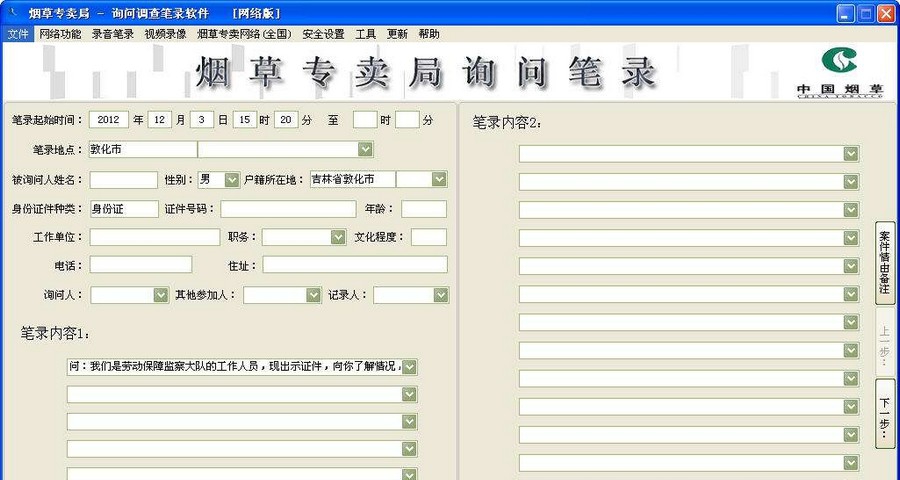Open the 工具 menu
This screenshot has width=900, height=480.
pyautogui.click(x=366, y=34)
